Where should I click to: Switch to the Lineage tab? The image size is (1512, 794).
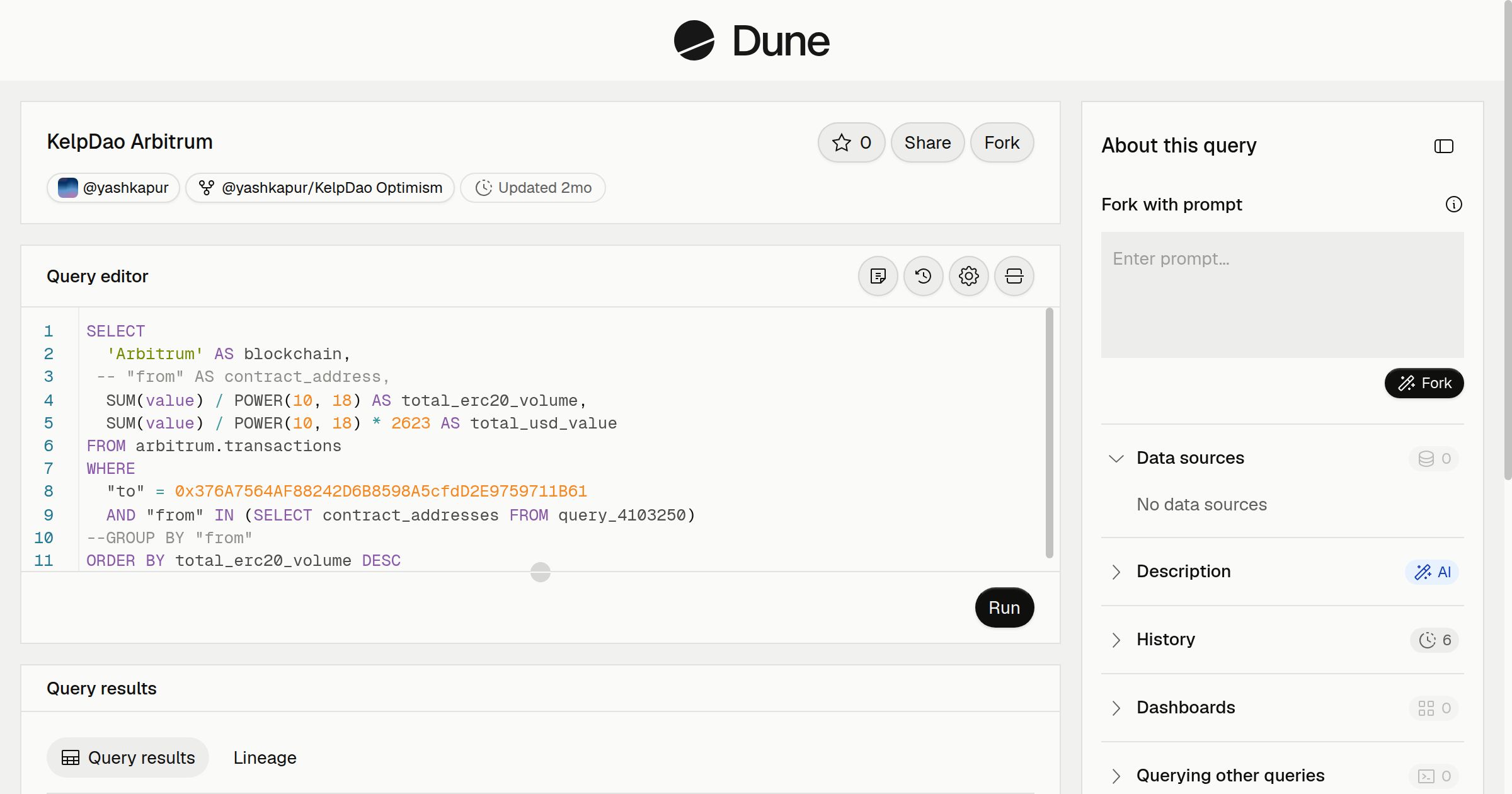point(265,757)
